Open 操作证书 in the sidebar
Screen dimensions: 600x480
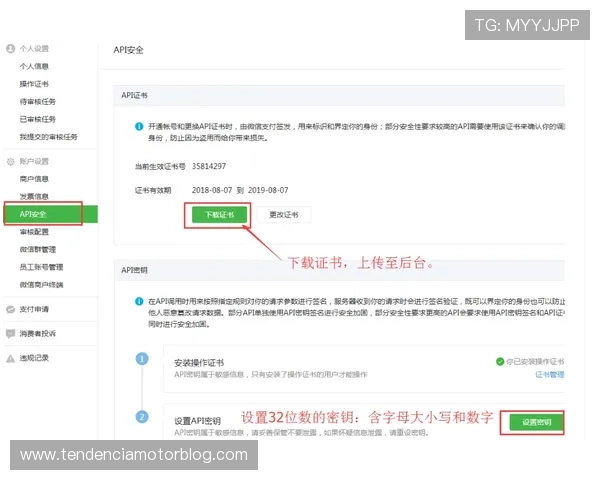(34, 84)
